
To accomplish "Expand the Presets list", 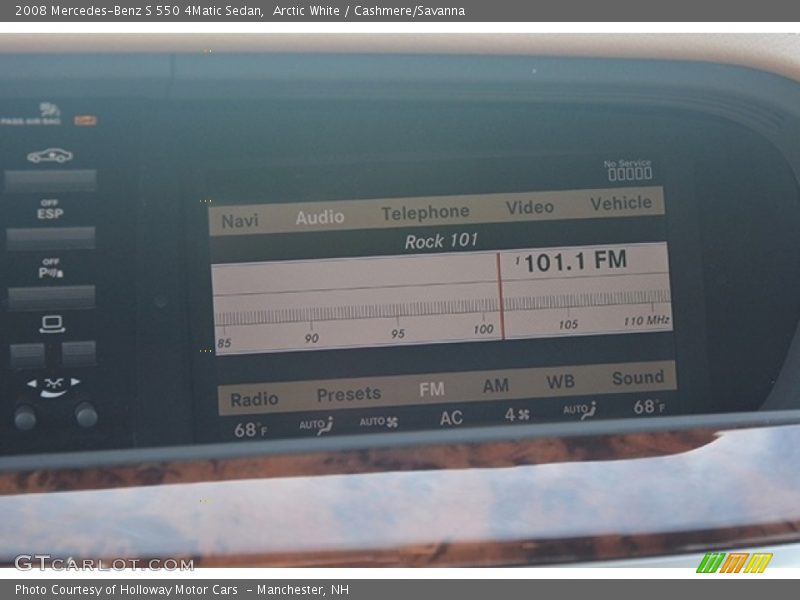I will [348, 394].
